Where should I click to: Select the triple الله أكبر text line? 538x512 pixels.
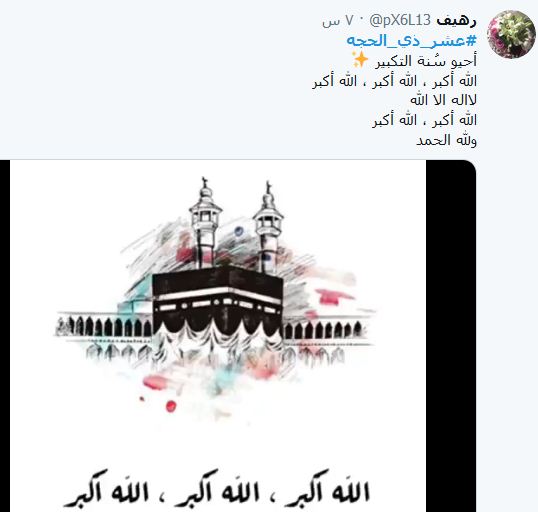coord(394,81)
